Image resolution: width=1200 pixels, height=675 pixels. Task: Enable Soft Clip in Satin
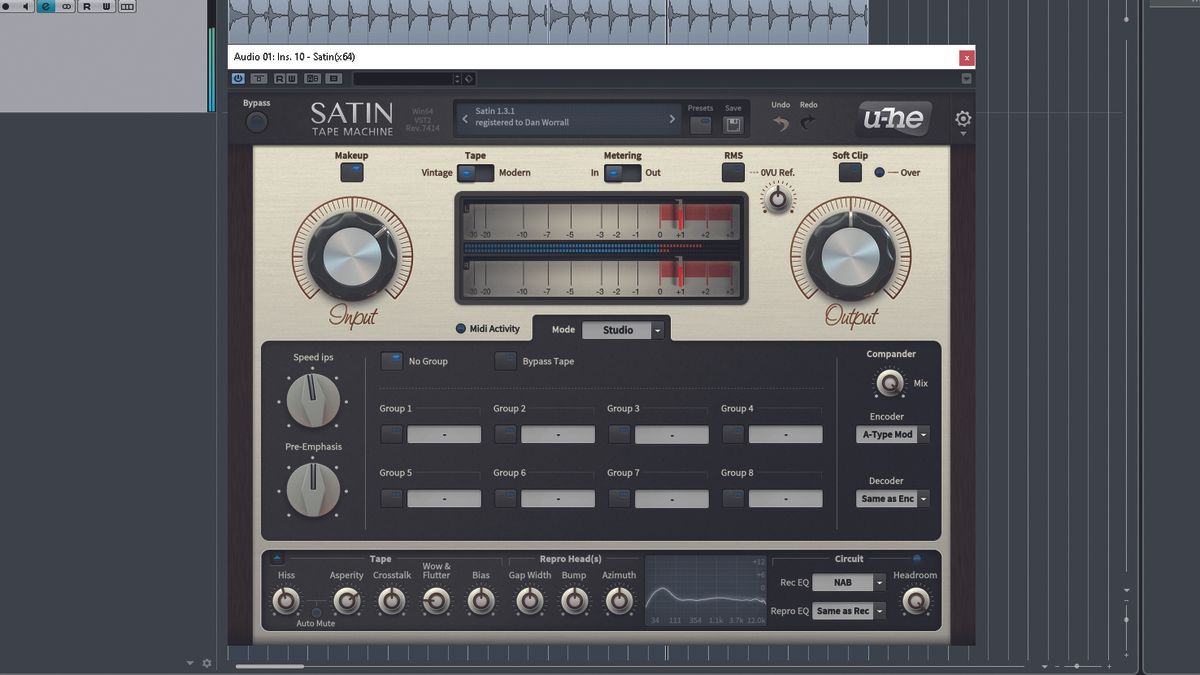click(x=849, y=172)
